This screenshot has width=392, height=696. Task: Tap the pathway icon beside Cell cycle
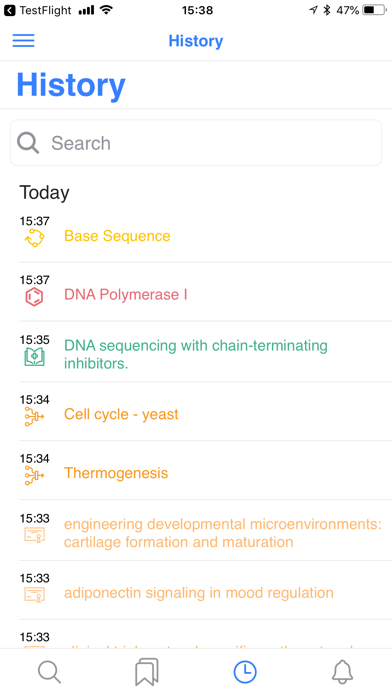tap(34, 416)
